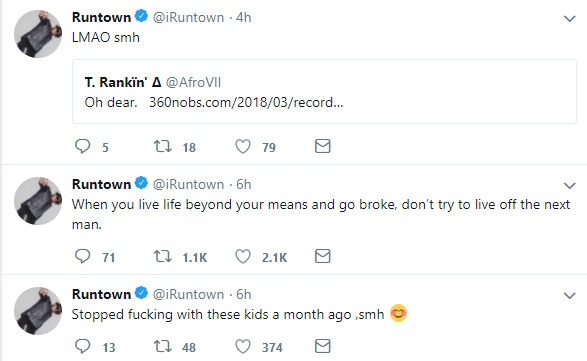Retweet the tweet with 48 retweets
The image size is (587, 361).
coord(162,346)
